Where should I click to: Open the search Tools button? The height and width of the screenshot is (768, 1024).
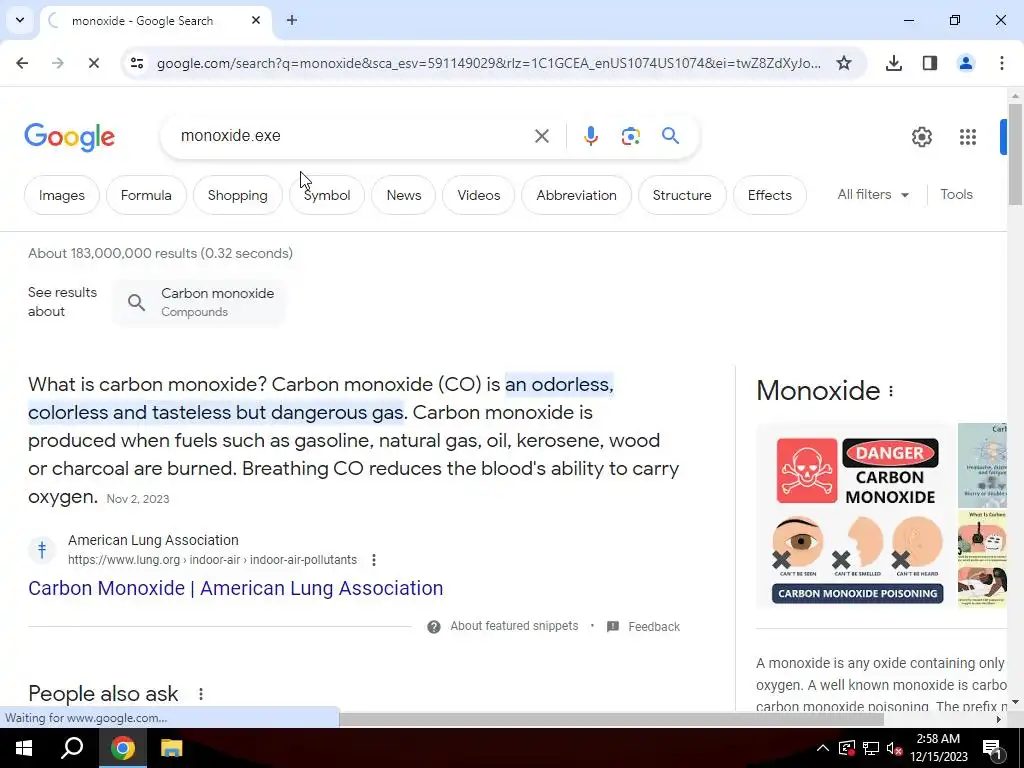pyautogui.click(x=956, y=195)
